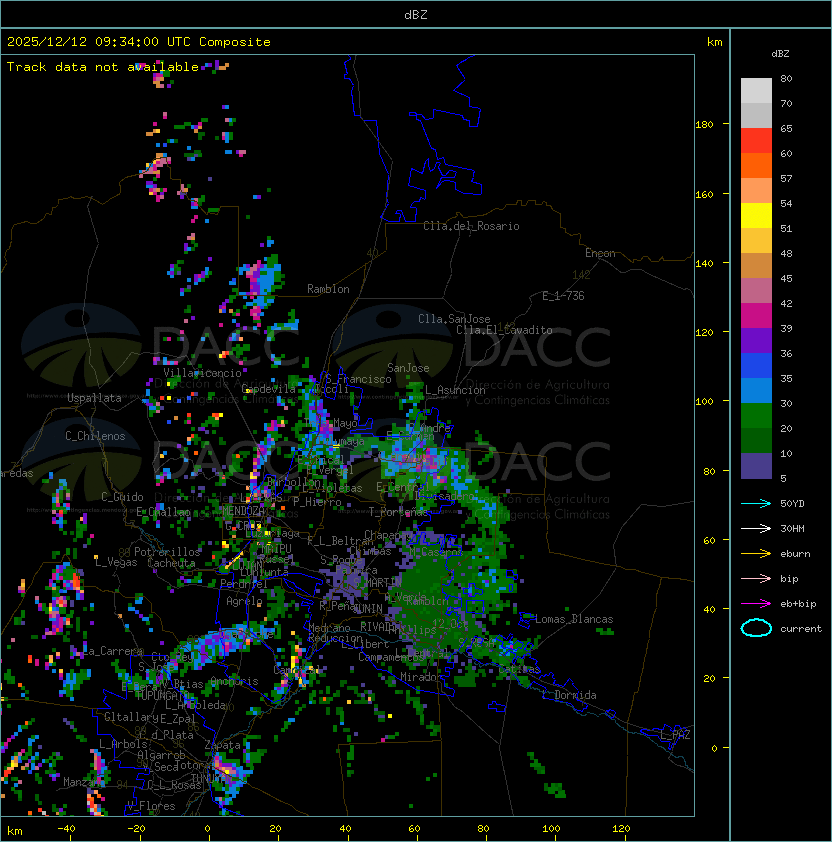Pick the bright yellow swatch in the dBZ scale

756,215
